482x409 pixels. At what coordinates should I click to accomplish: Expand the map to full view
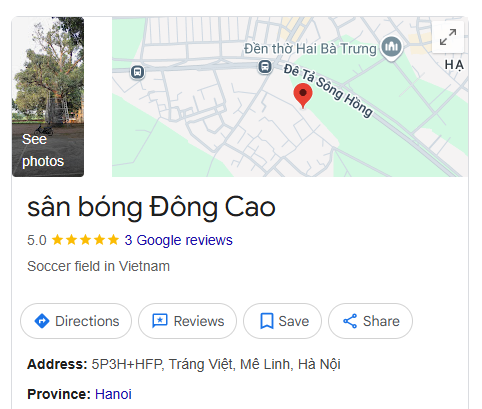[448, 37]
